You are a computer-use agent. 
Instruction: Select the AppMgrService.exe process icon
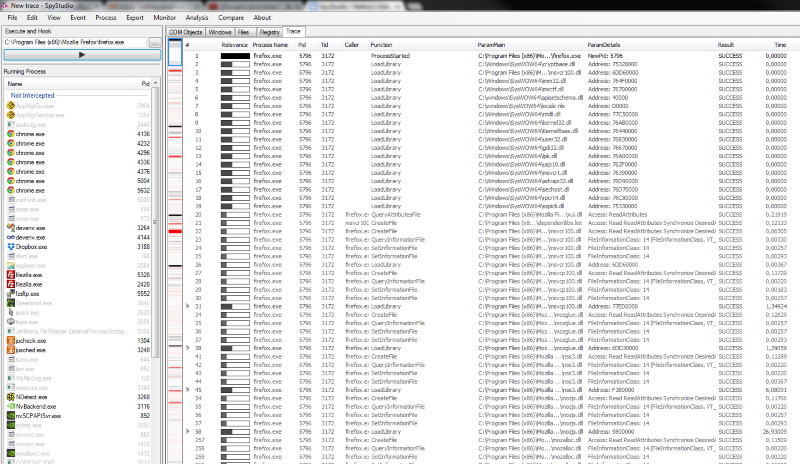[x=11, y=115]
